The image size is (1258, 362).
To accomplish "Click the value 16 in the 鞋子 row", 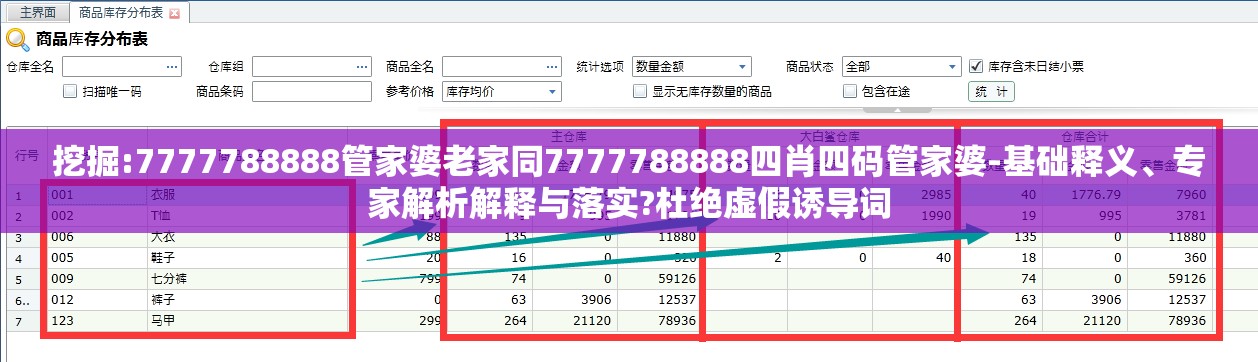I will [x=520, y=257].
